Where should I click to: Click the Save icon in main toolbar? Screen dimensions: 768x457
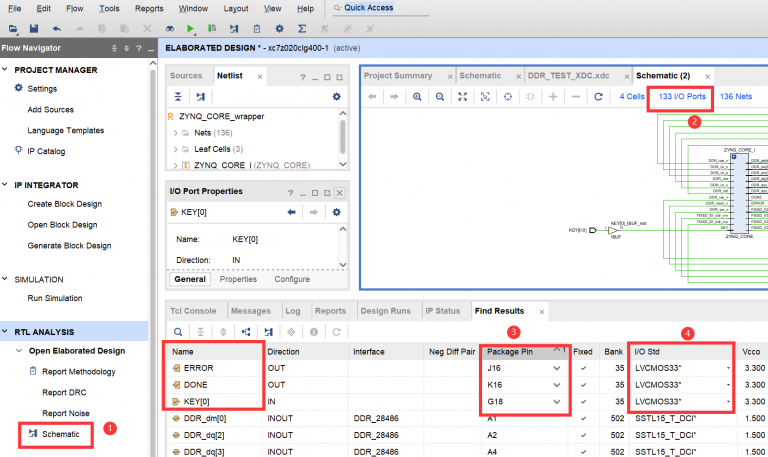[x=34, y=29]
